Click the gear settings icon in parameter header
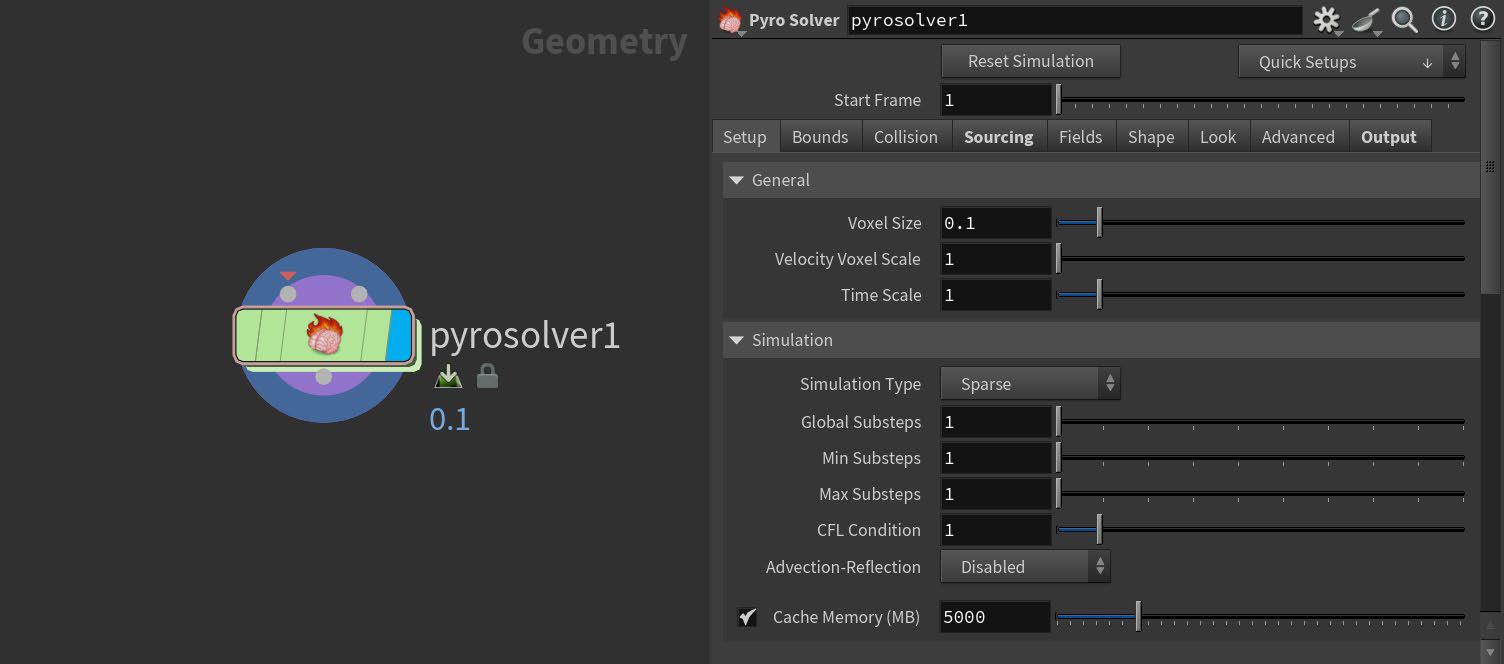 pyautogui.click(x=1326, y=19)
